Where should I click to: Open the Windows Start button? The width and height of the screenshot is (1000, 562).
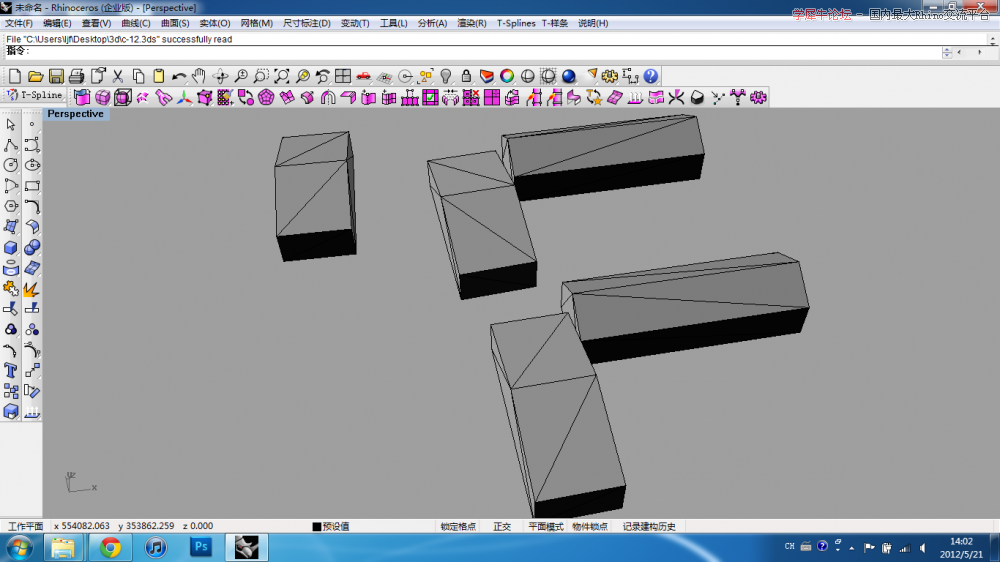coord(20,547)
